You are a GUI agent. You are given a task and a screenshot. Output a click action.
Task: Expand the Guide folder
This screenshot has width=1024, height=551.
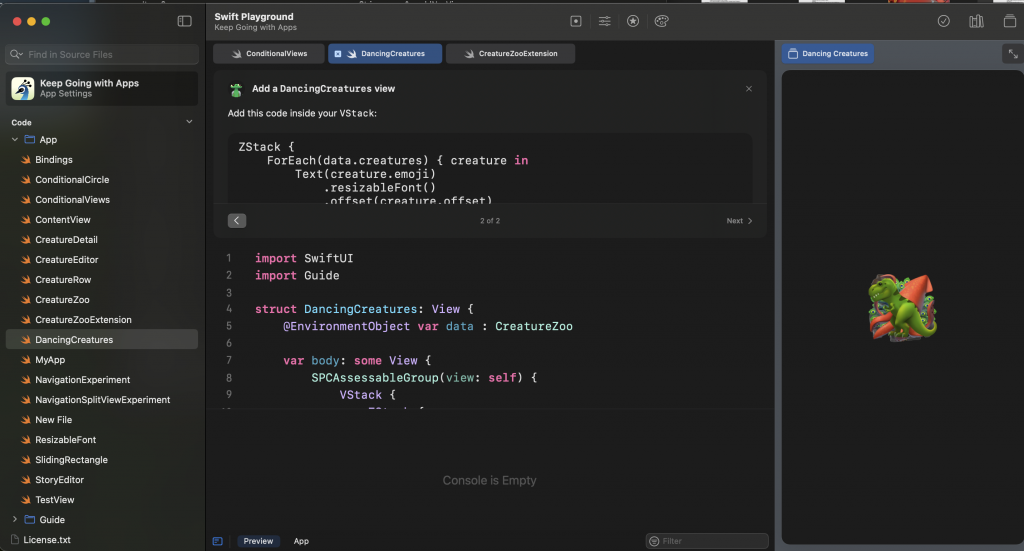coord(15,520)
